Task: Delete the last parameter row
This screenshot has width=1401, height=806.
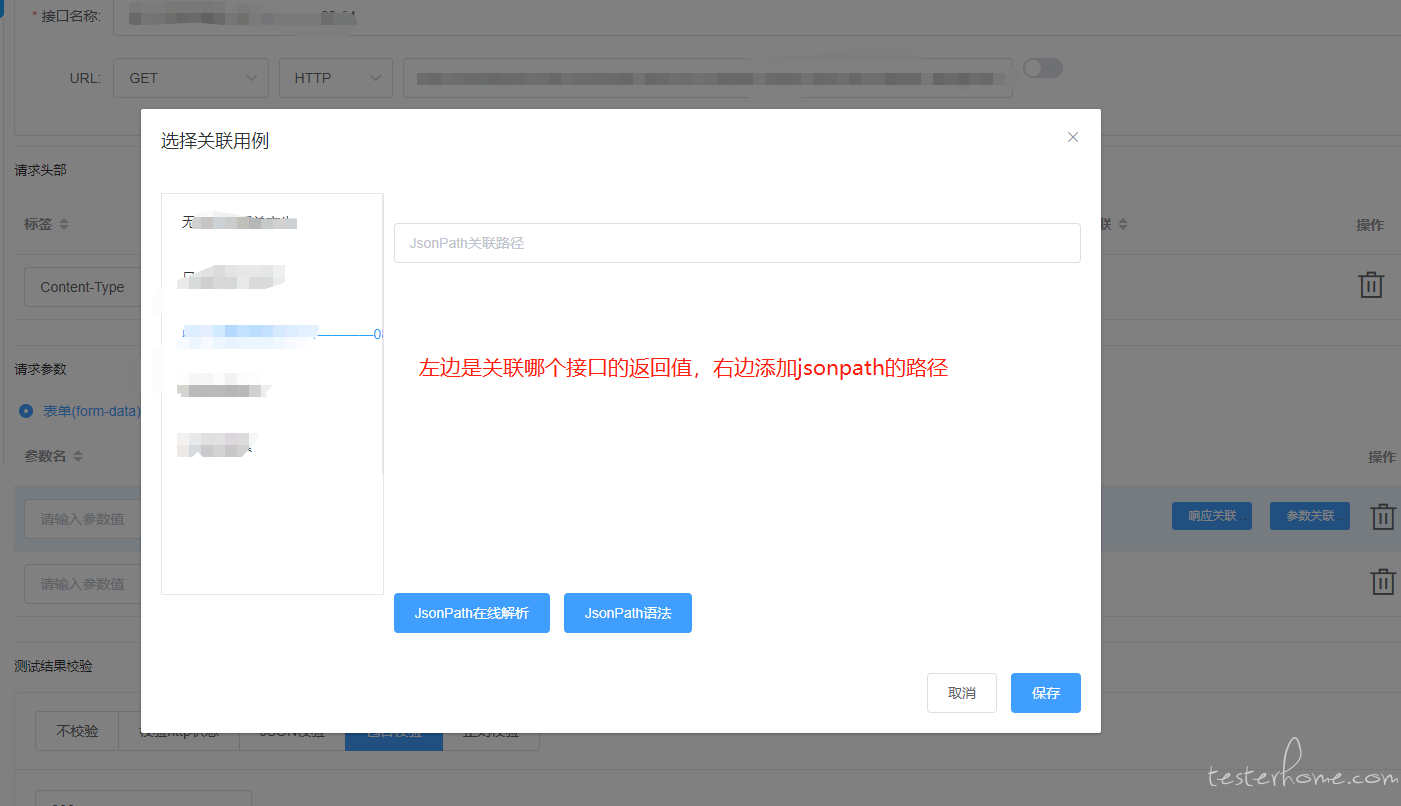Action: [x=1383, y=582]
